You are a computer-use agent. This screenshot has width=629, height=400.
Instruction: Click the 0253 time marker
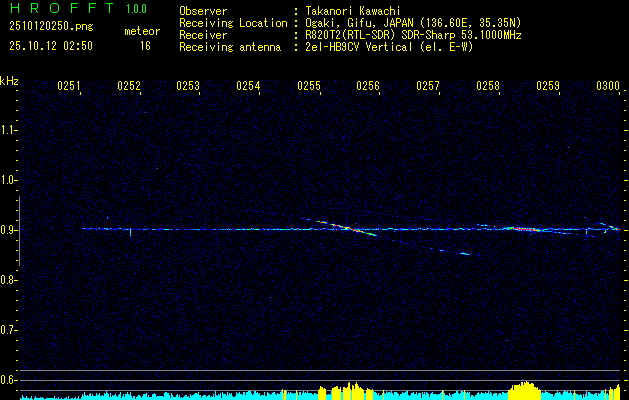coord(188,85)
